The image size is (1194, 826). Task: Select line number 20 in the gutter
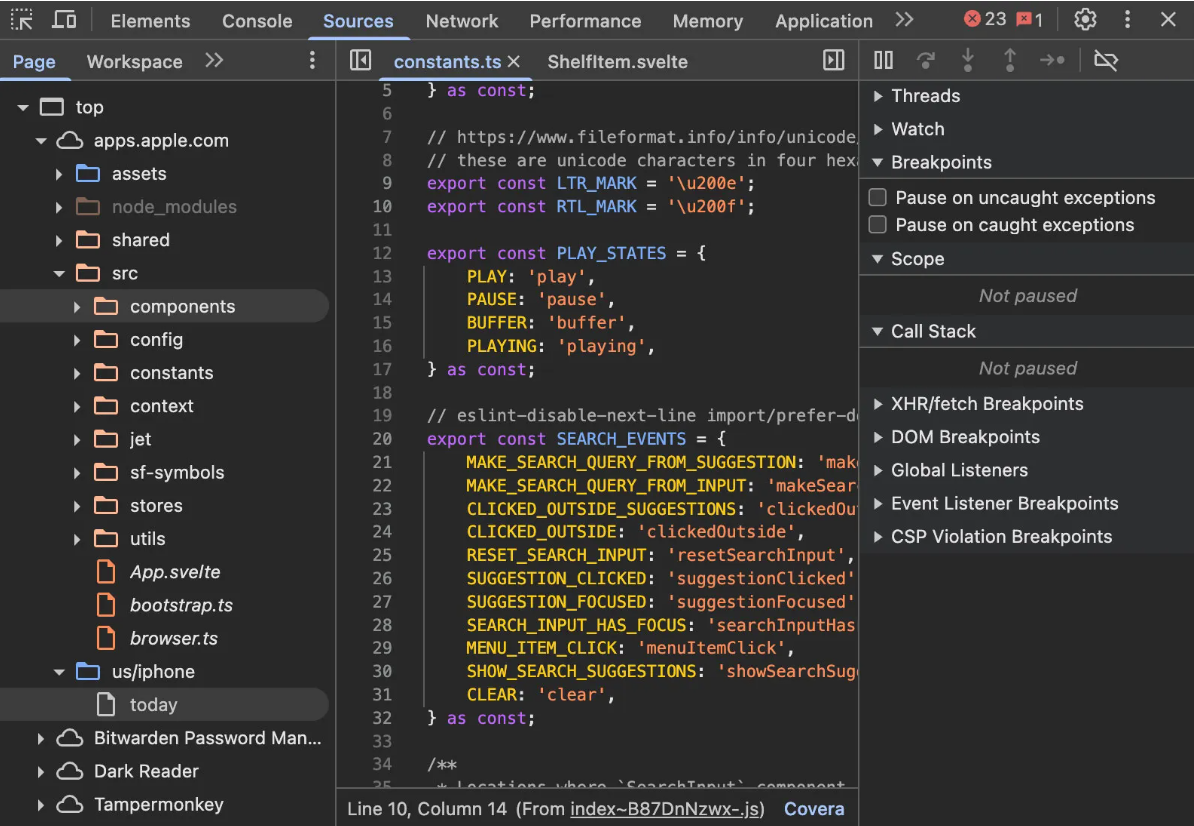click(x=382, y=438)
